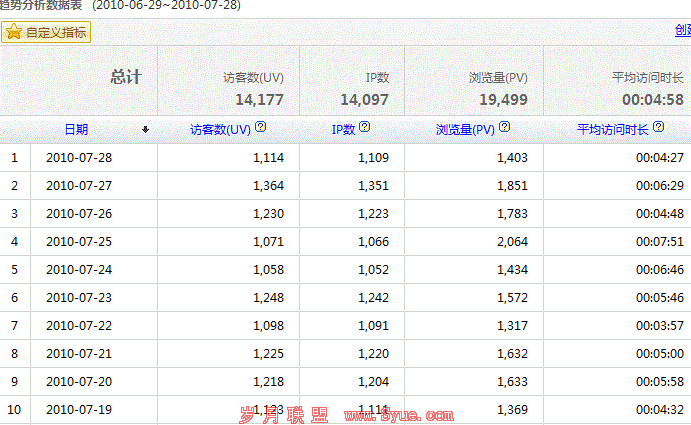Open help icon next to 访客数(UV)
Screen dimensions: 691x425
coord(261,128)
